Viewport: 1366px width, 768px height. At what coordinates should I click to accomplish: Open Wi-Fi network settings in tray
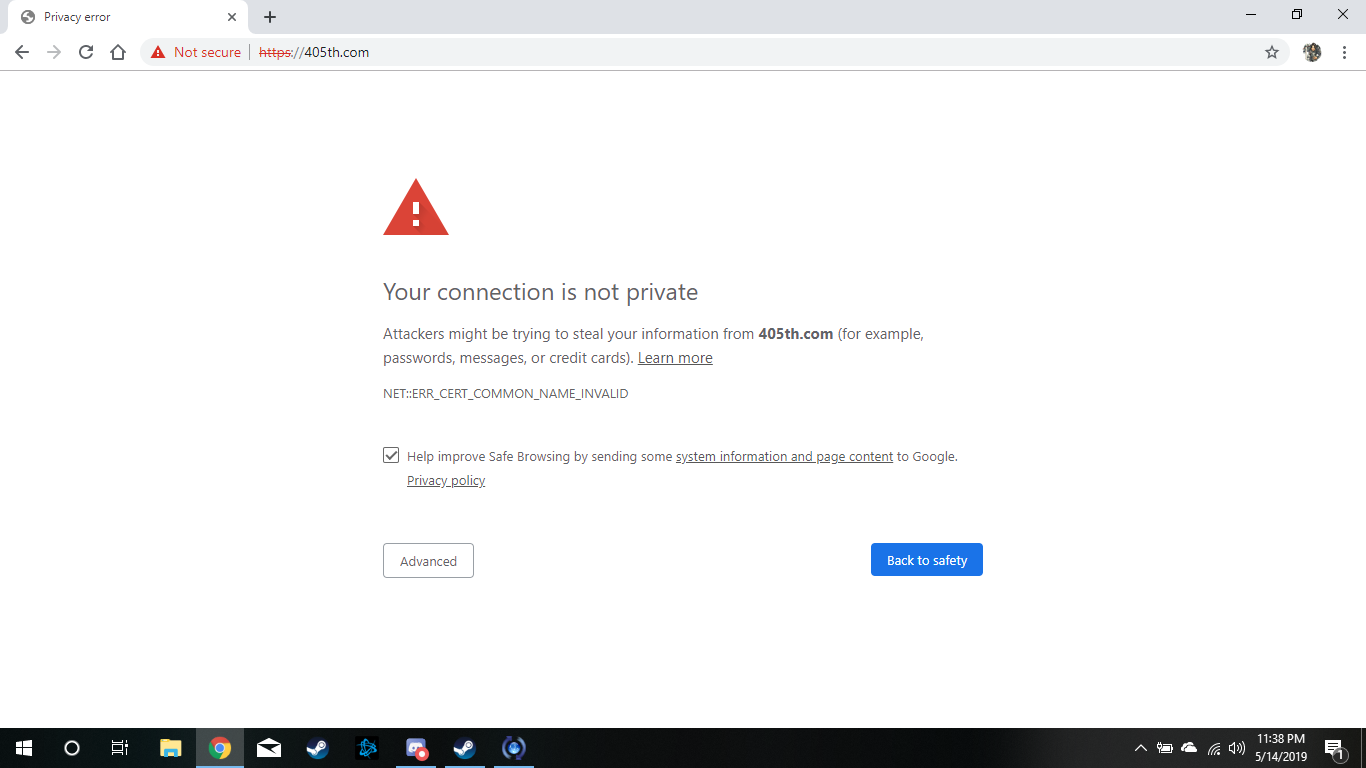[1214, 748]
